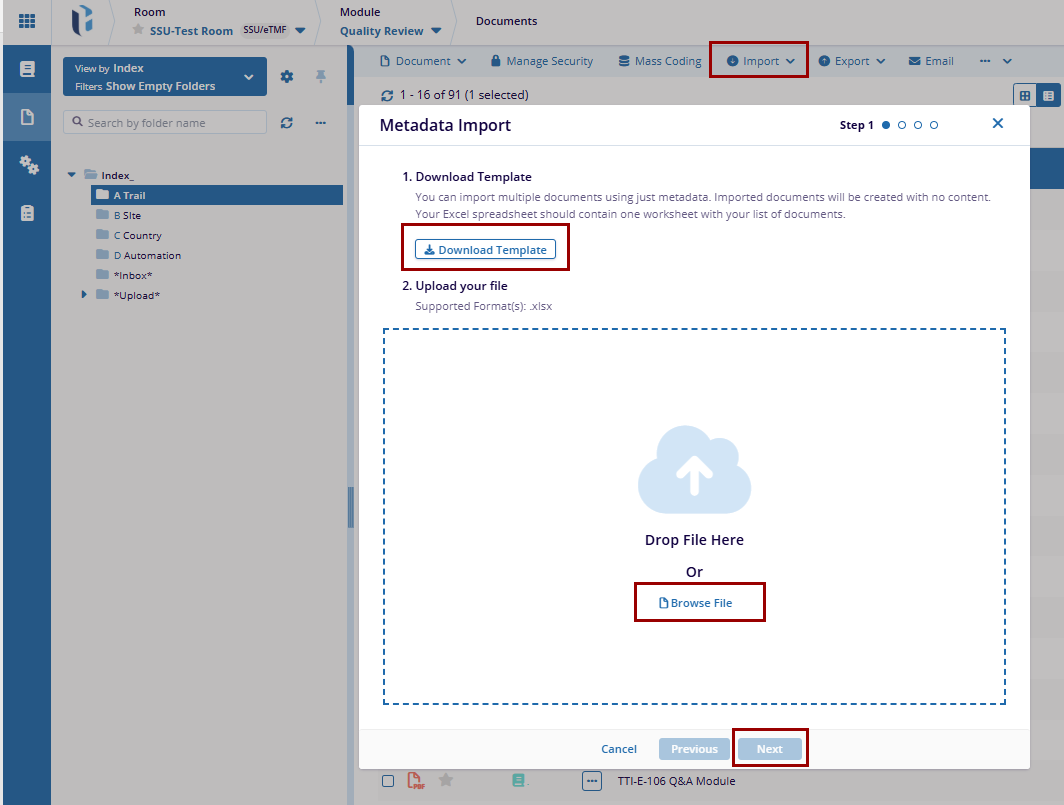Collapse the Index_ root folder

click(72, 175)
